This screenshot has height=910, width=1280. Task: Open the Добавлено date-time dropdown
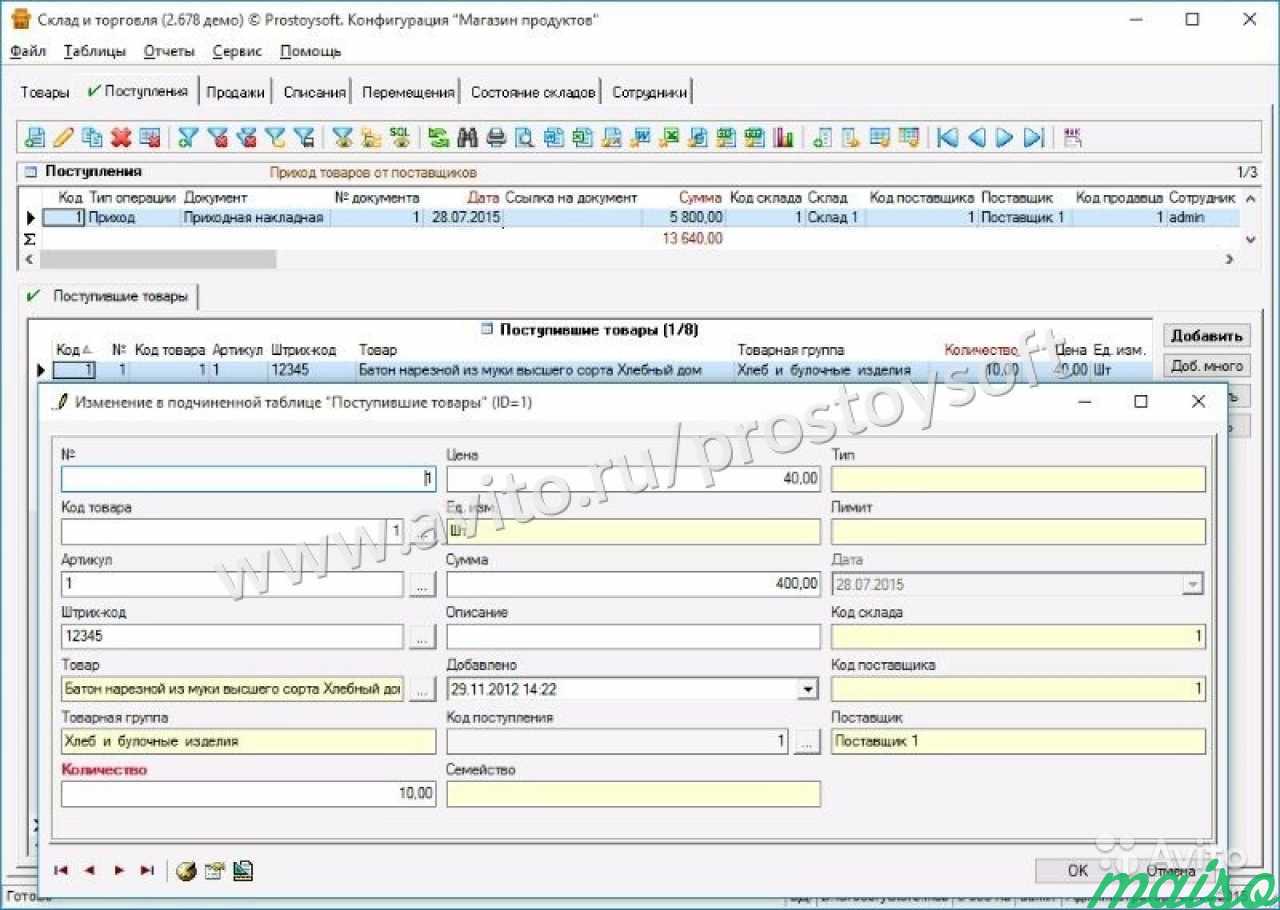tap(807, 689)
